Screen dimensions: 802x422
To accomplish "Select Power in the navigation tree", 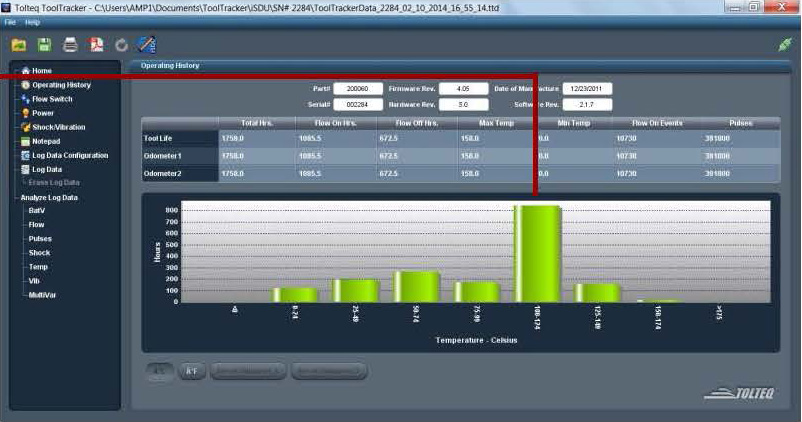I will [x=42, y=113].
